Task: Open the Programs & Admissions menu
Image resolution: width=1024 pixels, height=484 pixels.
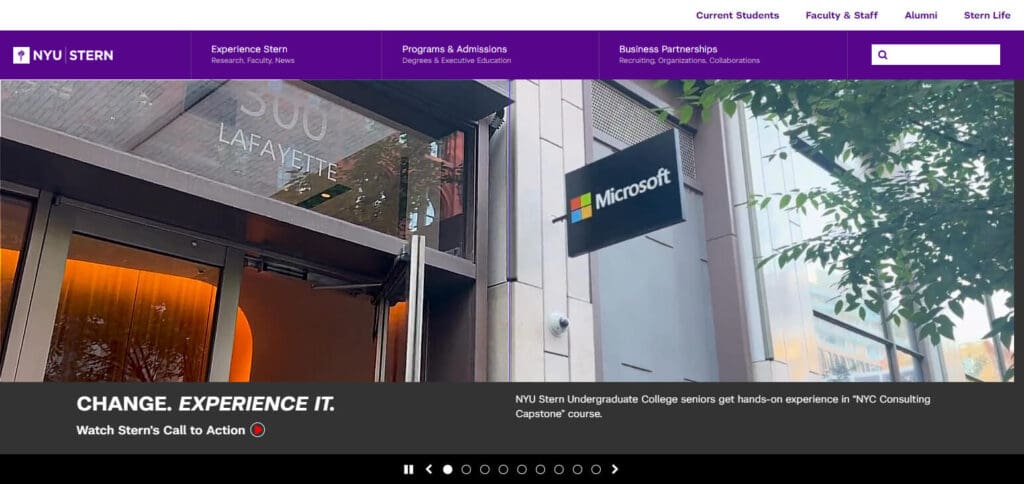Action: 456,54
